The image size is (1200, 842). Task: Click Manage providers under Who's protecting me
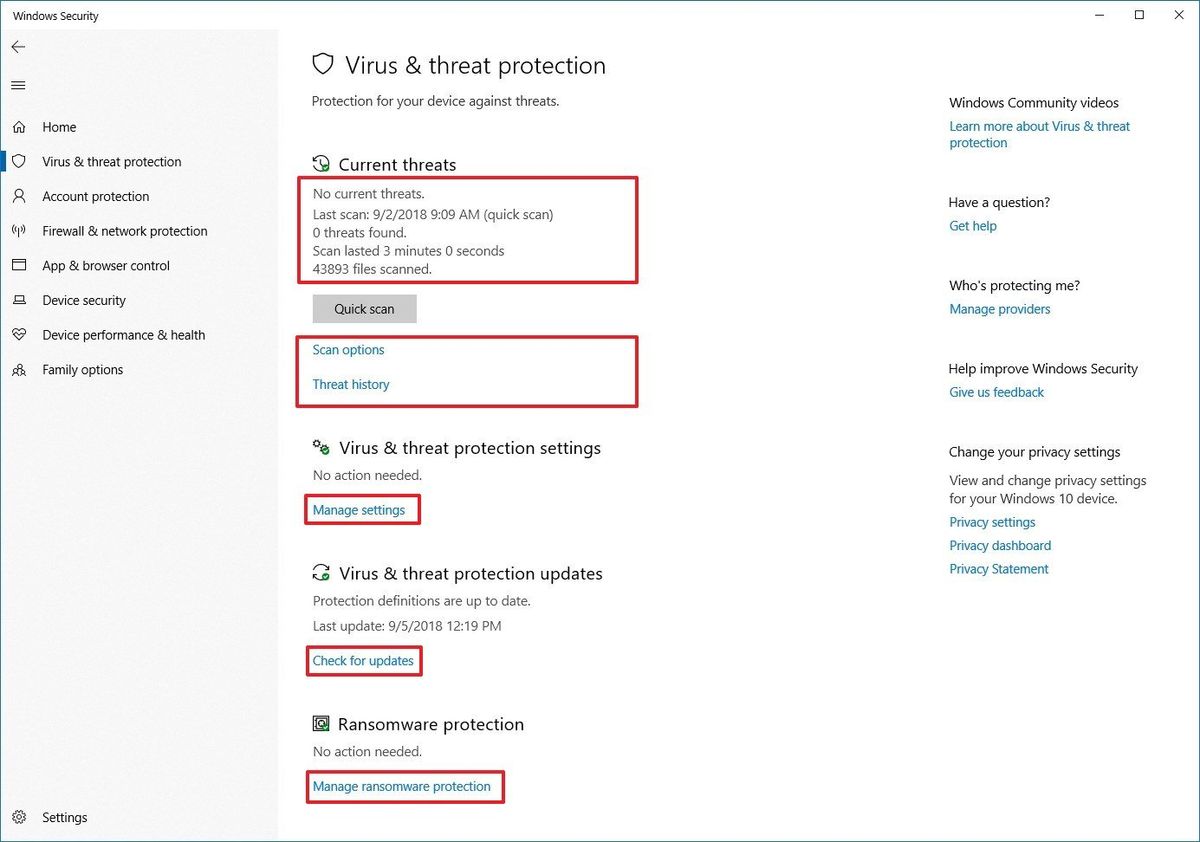click(x=999, y=309)
